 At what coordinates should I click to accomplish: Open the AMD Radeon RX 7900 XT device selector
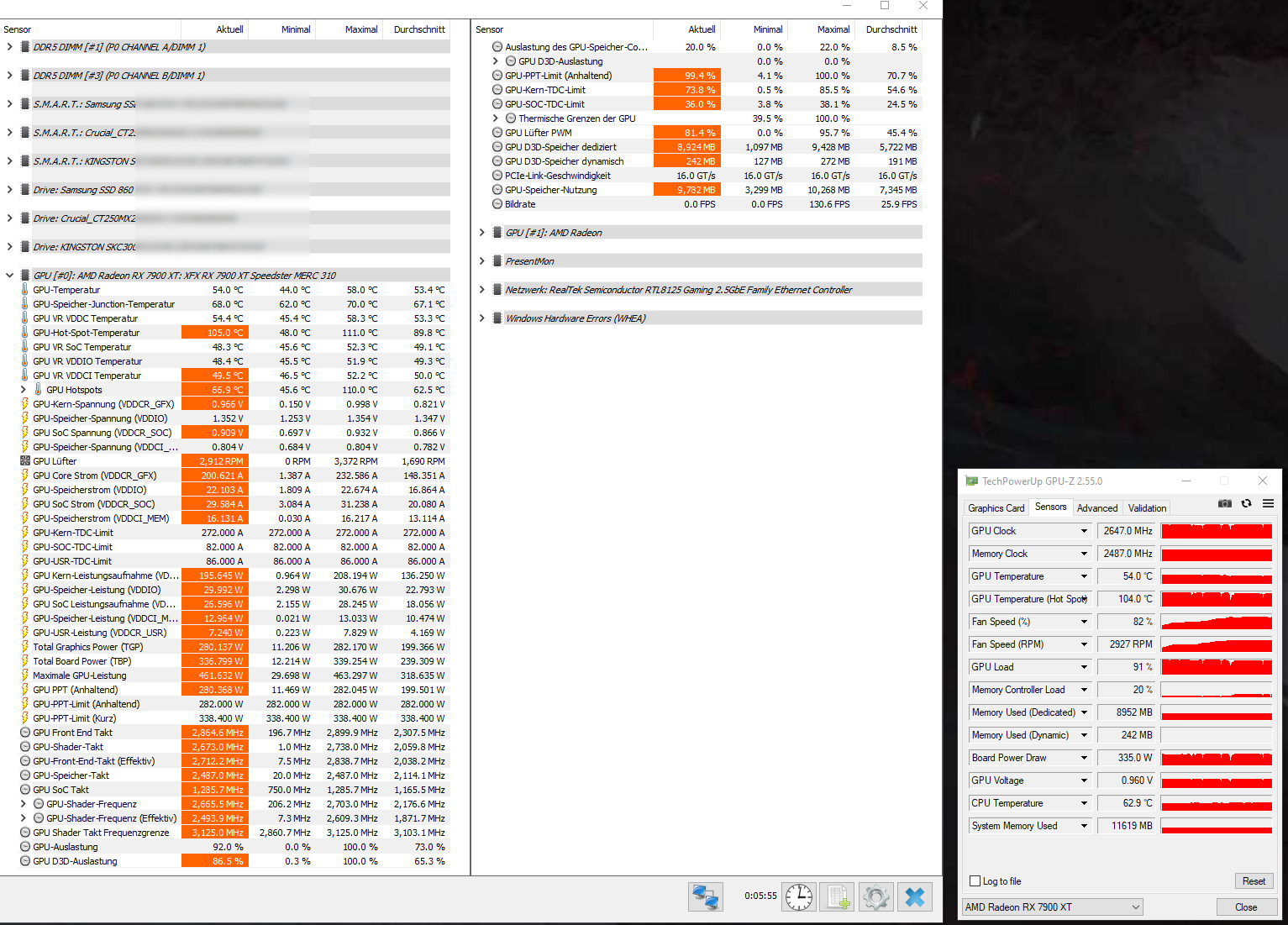coord(1053,907)
